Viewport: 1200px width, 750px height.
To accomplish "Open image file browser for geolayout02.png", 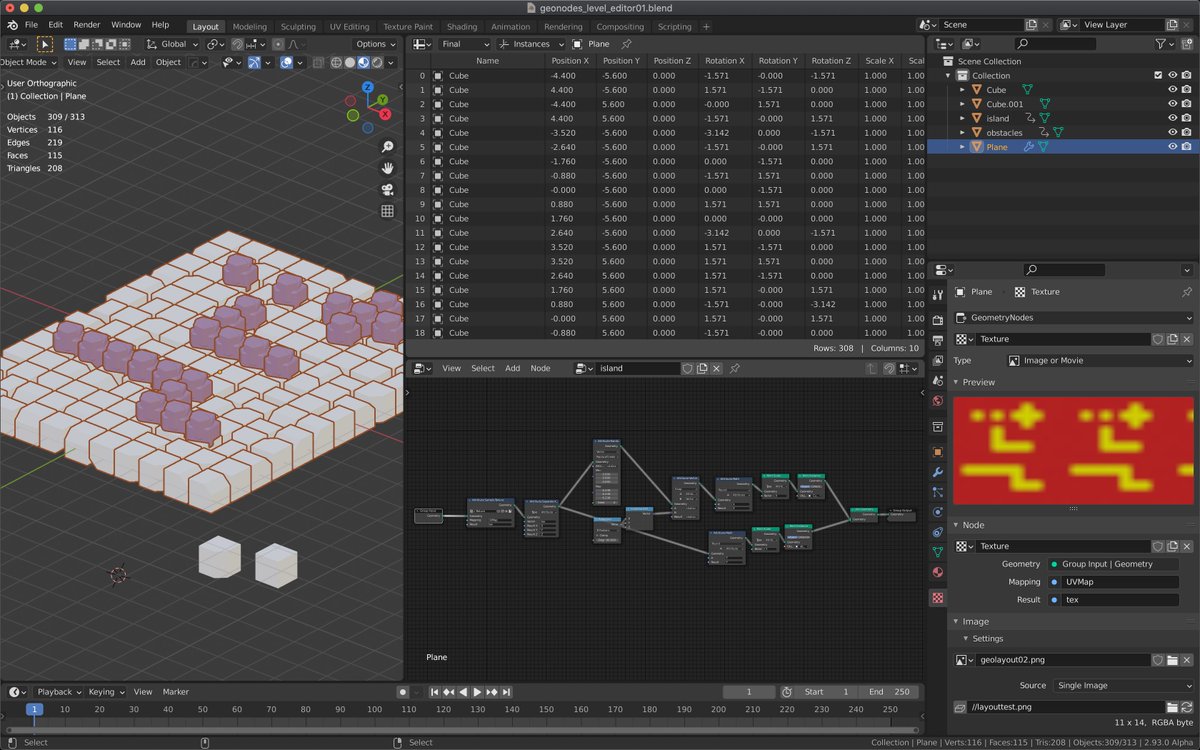I will pos(1172,660).
